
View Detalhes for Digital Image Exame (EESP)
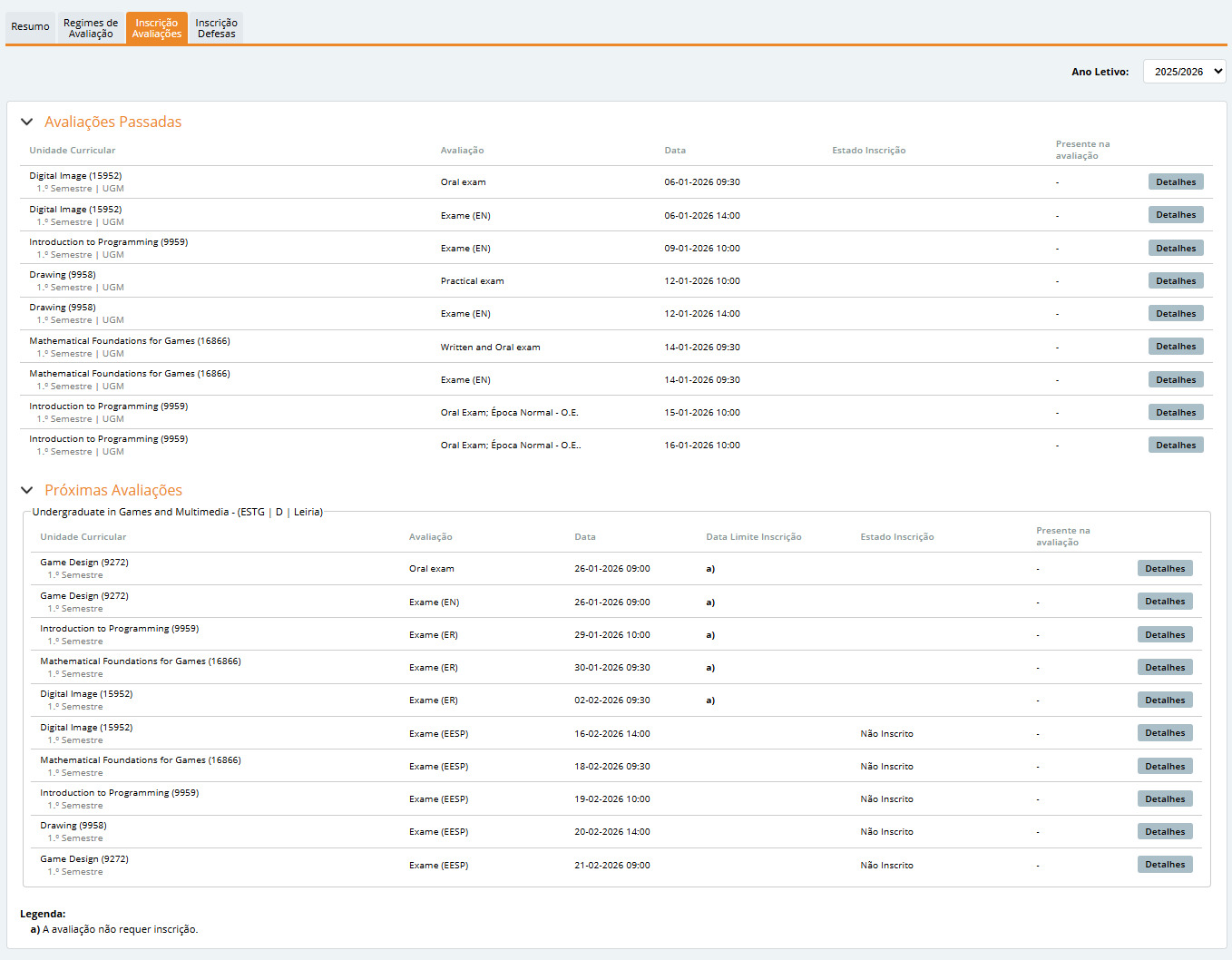(1164, 733)
